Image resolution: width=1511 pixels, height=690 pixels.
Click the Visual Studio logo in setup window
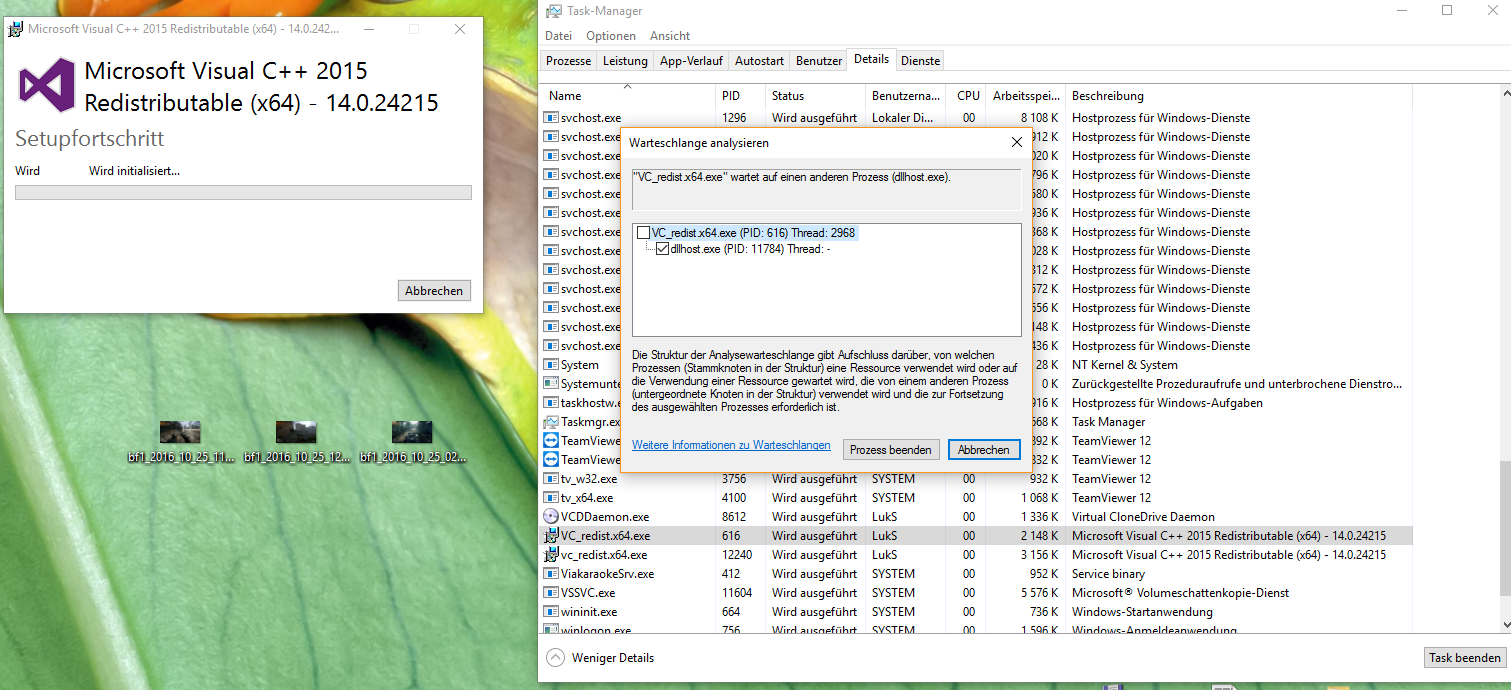pyautogui.click(x=47, y=85)
